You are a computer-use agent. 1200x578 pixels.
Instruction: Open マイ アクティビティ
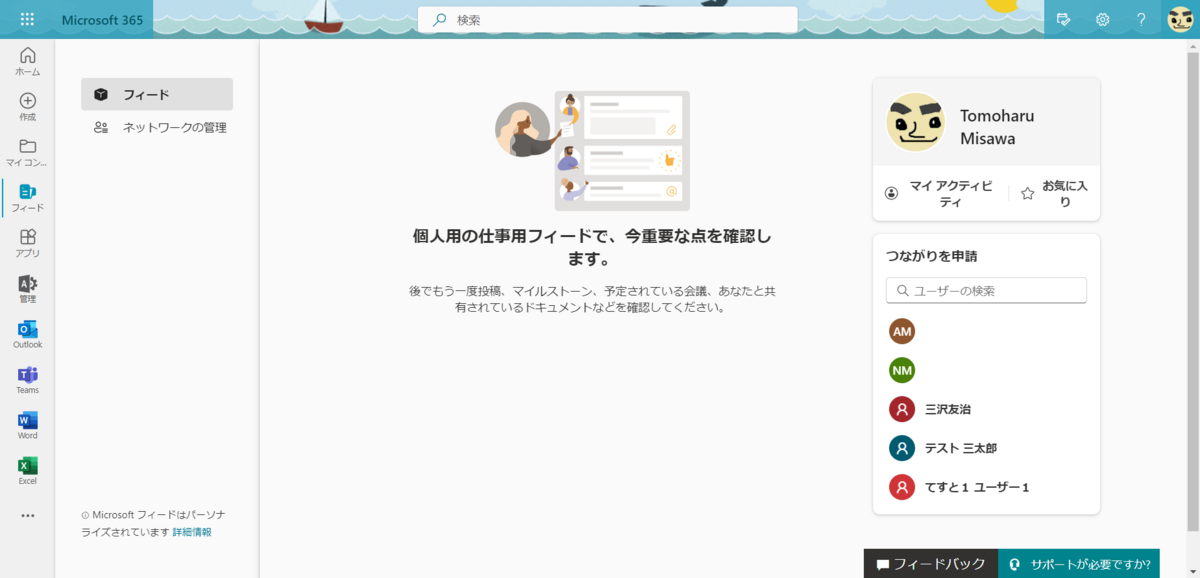tap(941, 194)
